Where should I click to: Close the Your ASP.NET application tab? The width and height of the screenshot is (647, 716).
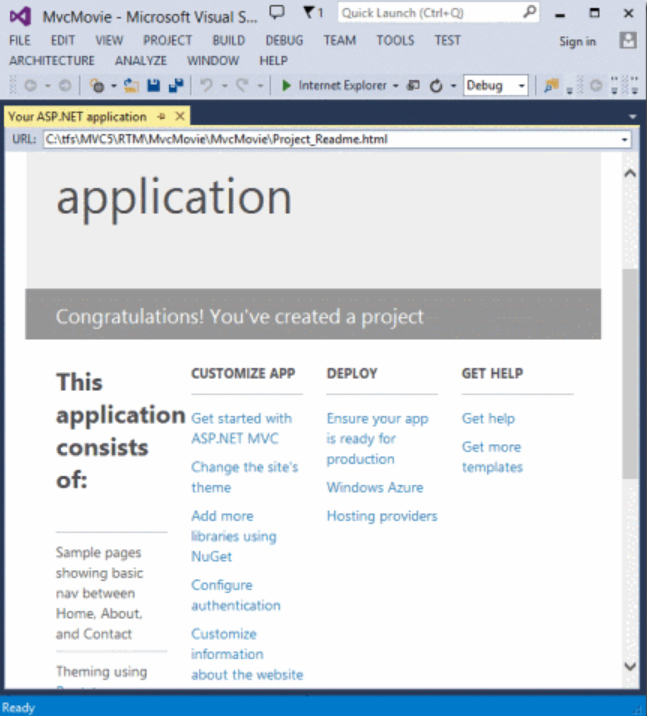180,116
